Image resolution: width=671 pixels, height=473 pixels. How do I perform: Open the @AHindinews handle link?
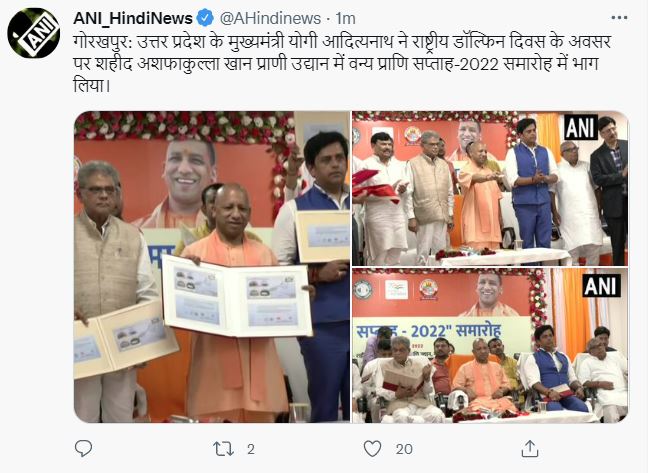coord(270,18)
